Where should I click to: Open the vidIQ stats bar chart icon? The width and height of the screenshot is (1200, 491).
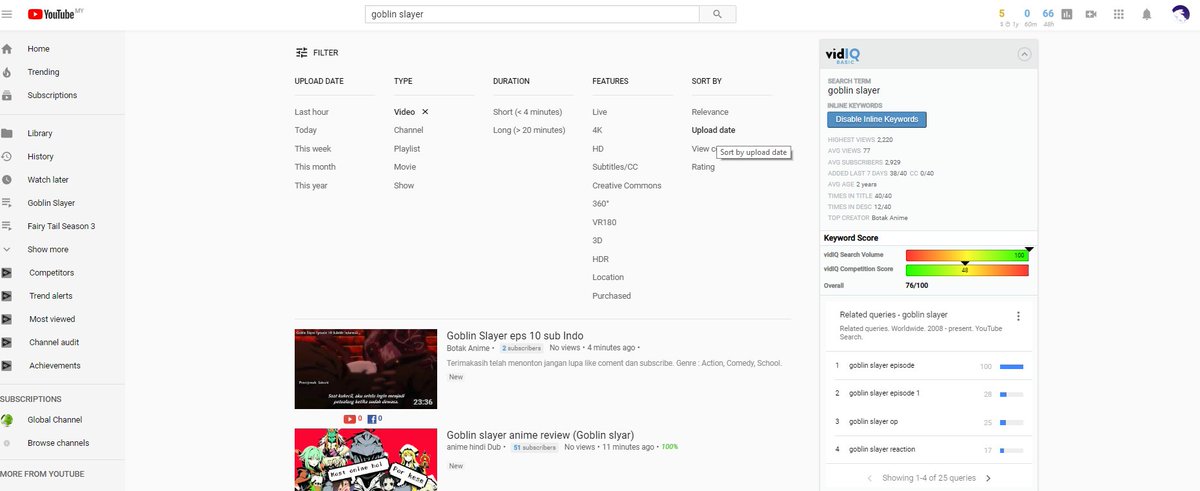[1066, 14]
